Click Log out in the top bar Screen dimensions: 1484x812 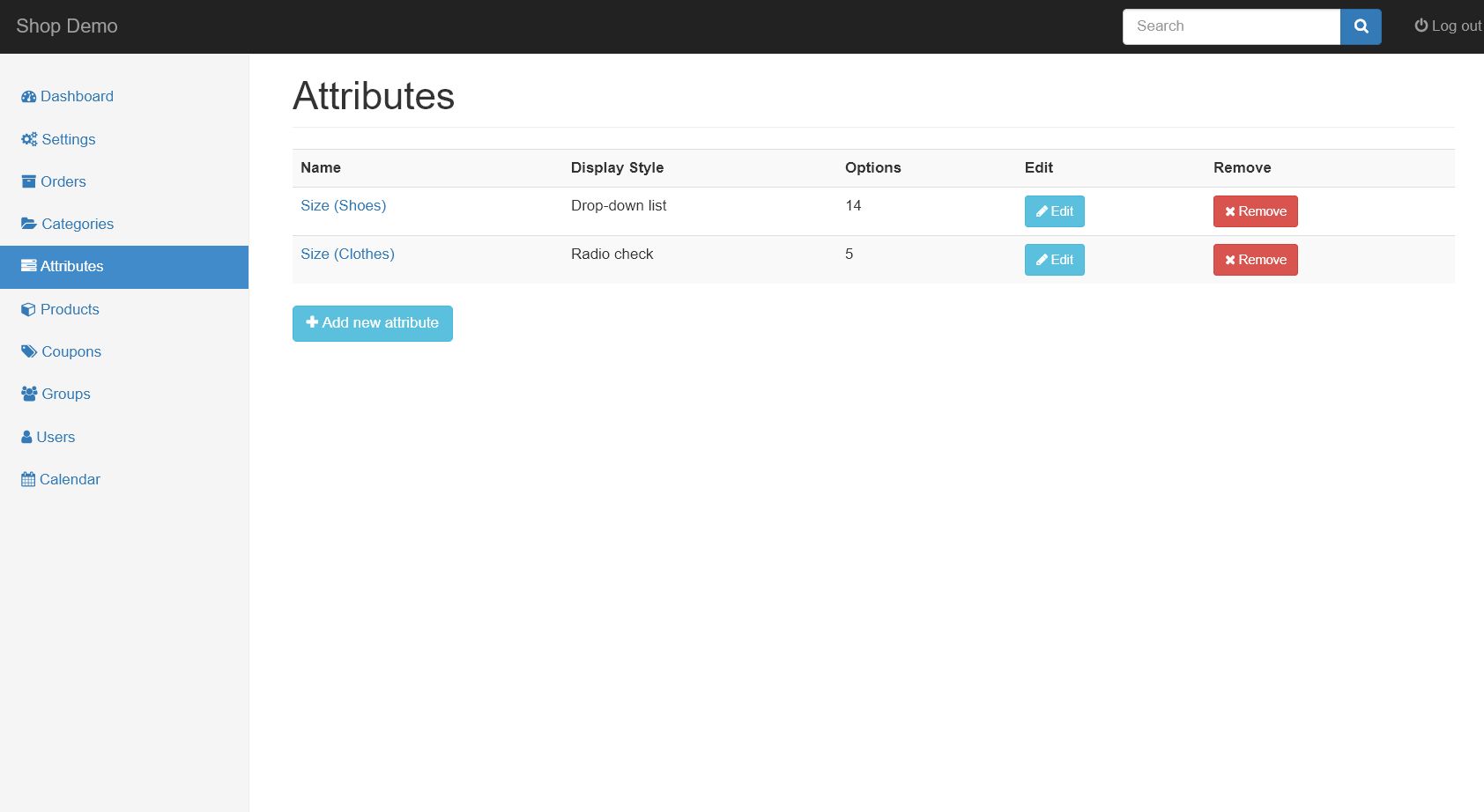pos(1448,26)
